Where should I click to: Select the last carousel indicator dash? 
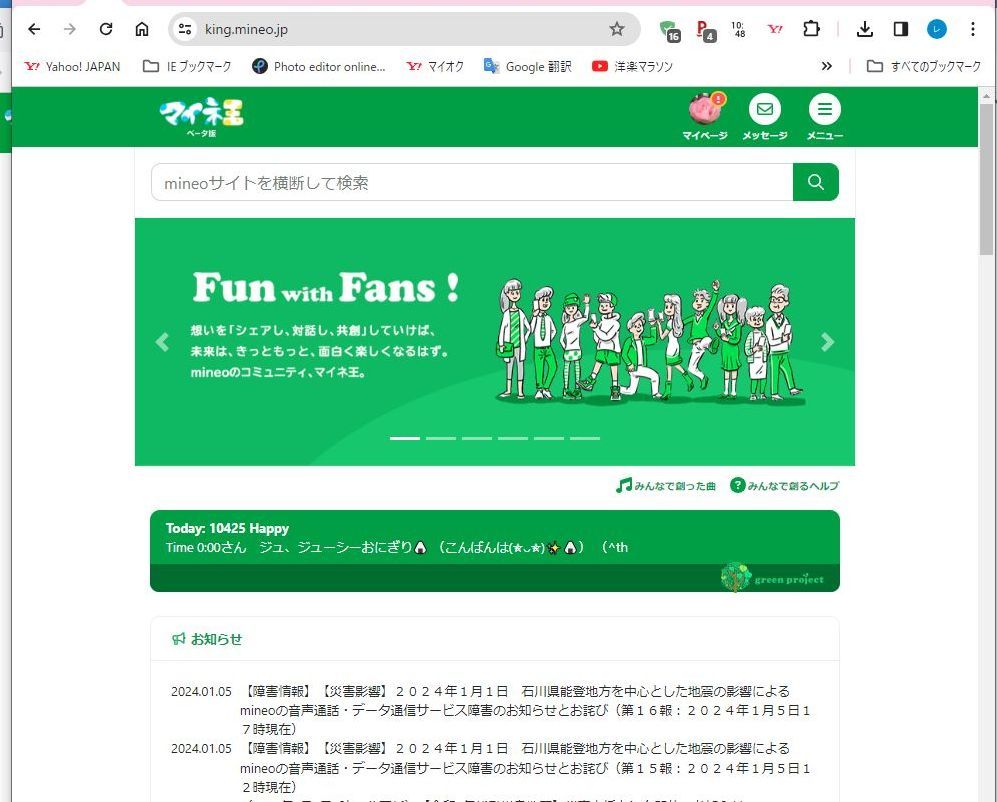pyautogui.click(x=585, y=438)
